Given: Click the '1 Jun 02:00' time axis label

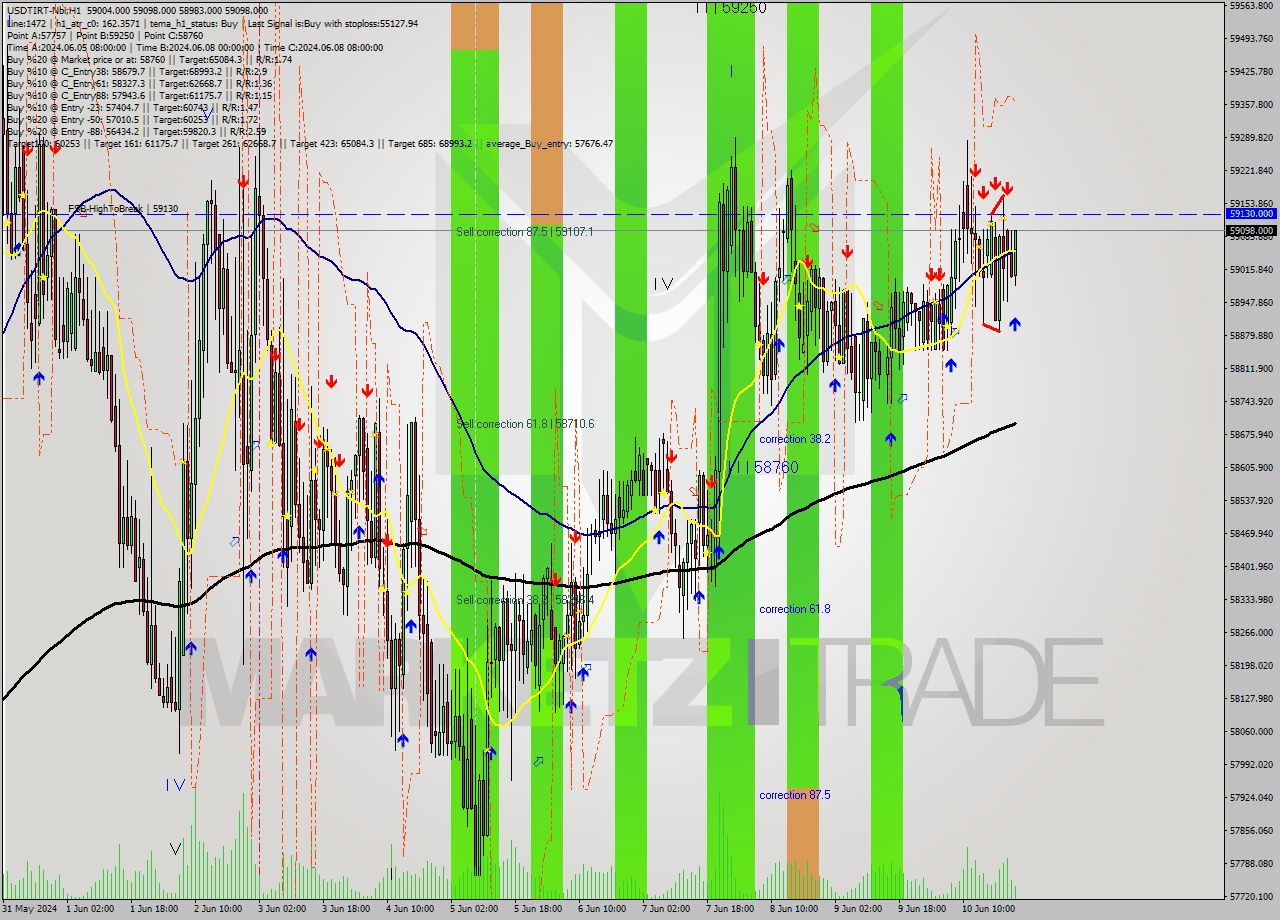Looking at the screenshot, I should click(90, 909).
